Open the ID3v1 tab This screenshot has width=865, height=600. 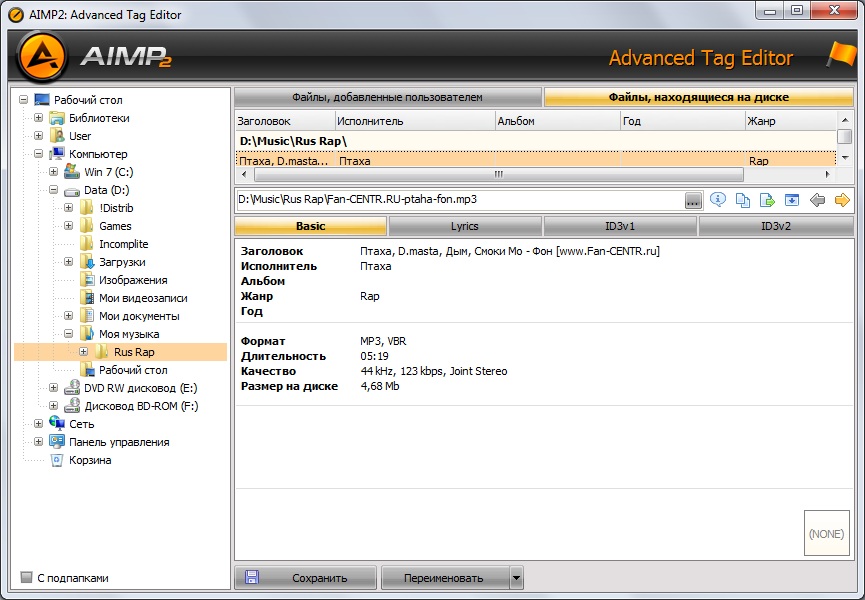[620, 226]
